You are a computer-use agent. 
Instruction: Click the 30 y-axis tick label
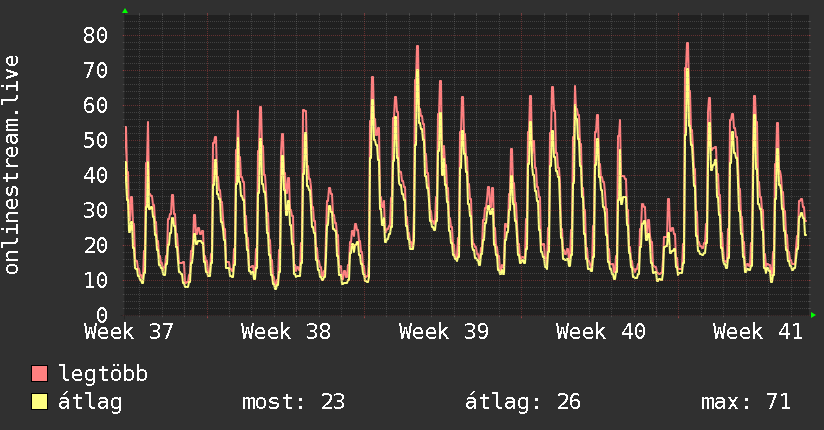[x=96, y=210]
